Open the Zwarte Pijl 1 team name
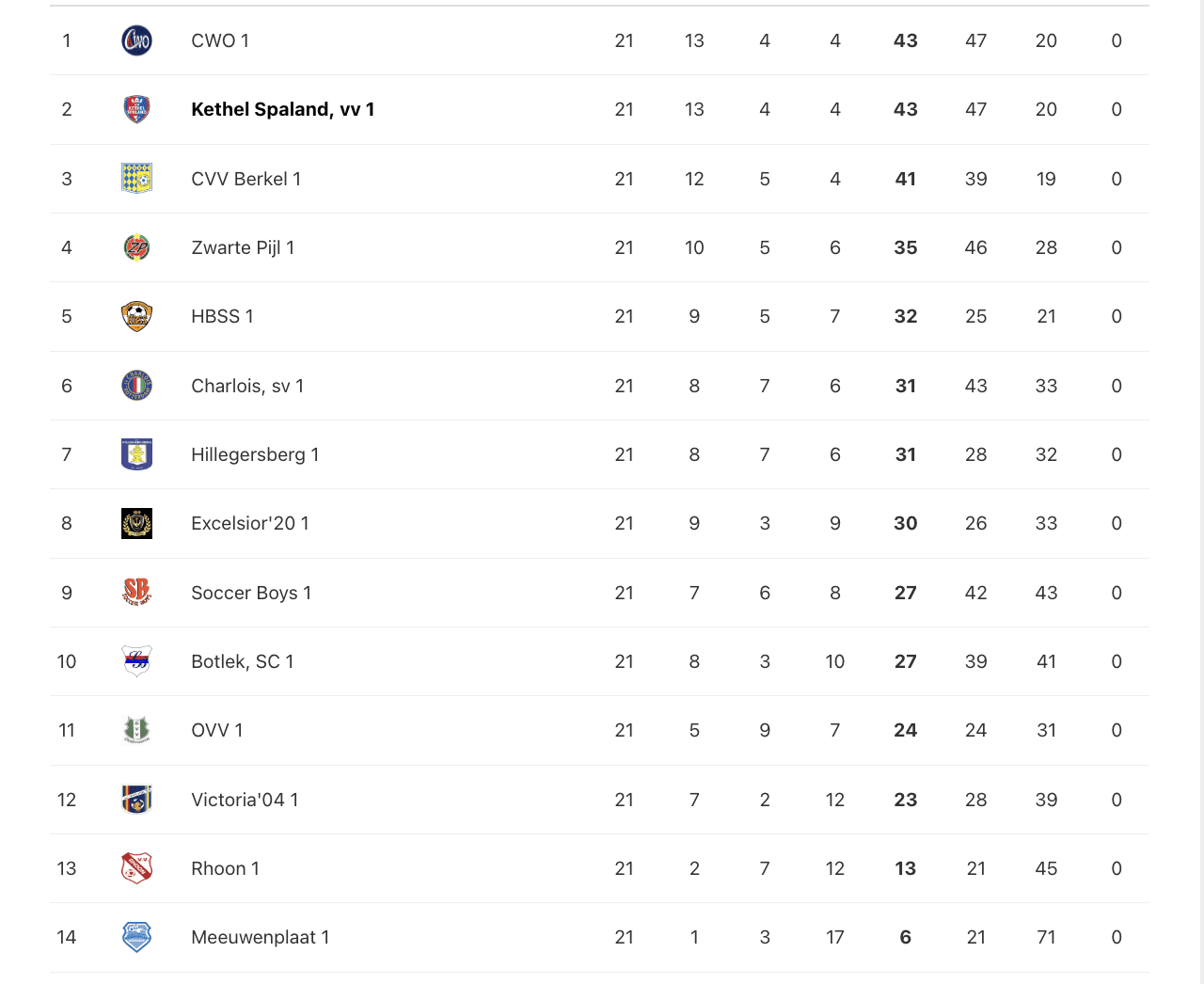Viewport: 1204px width, 984px height. 243,247
